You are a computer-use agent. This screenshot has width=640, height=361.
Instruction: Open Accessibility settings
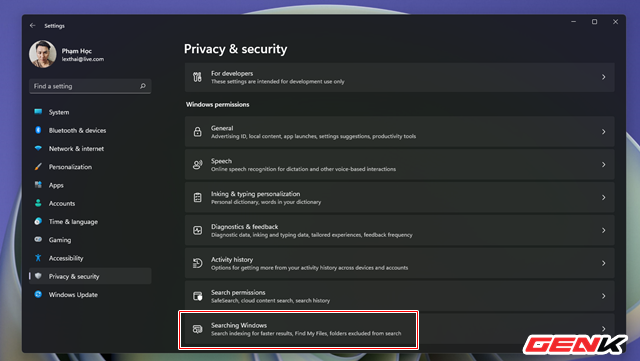[x=90, y=258]
